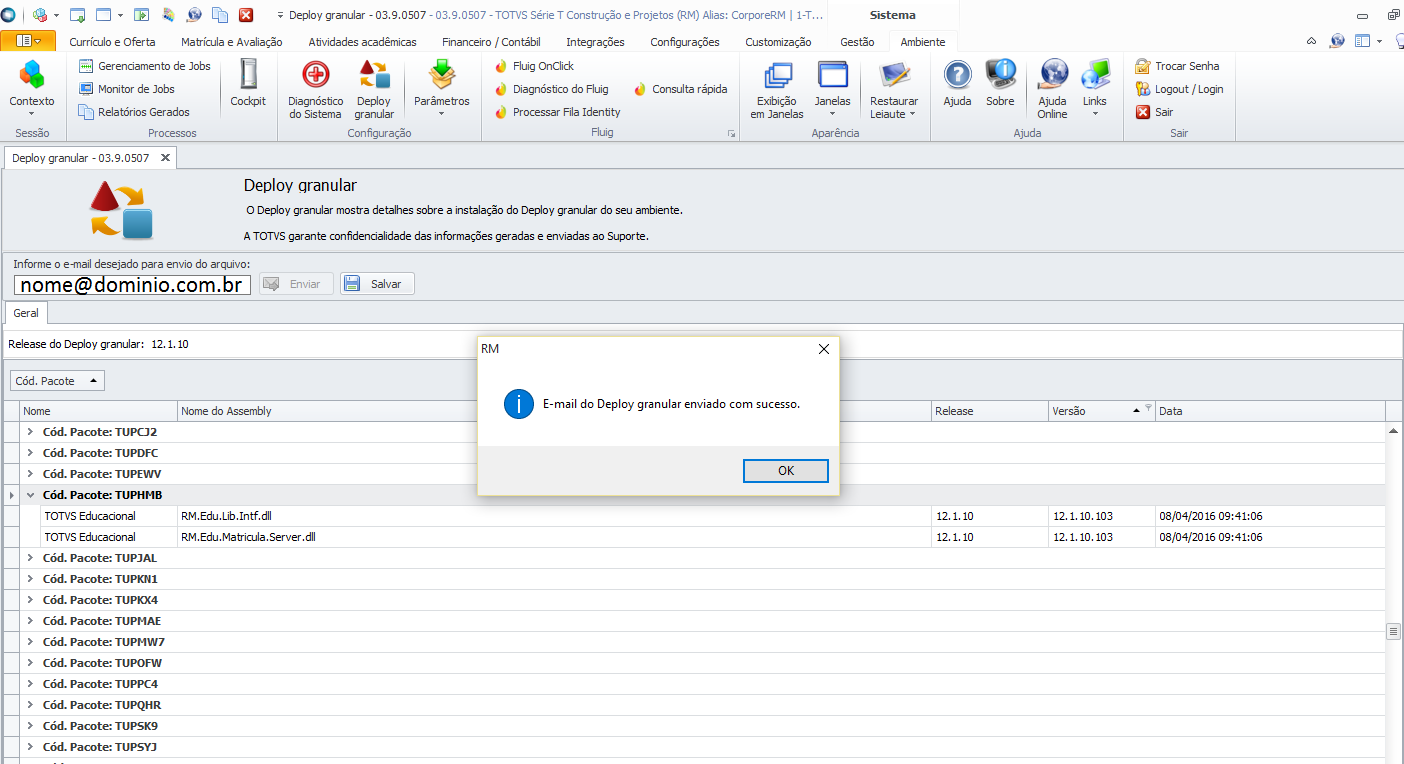Expand Cód. Pacote: TUPEWV group
This screenshot has width=1404, height=764.
(x=30, y=474)
